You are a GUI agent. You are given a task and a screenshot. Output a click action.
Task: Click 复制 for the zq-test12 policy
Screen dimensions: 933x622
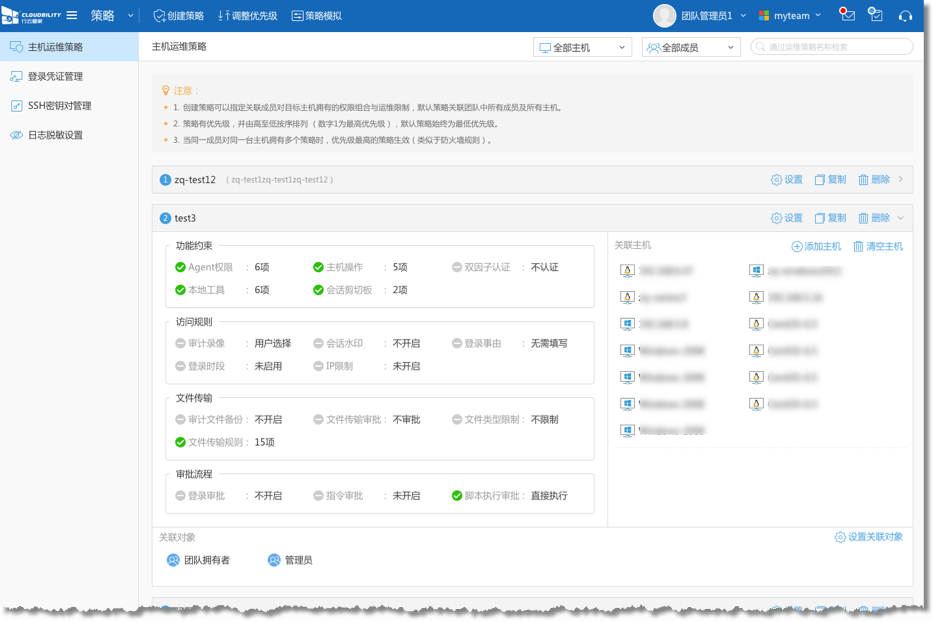tap(830, 180)
